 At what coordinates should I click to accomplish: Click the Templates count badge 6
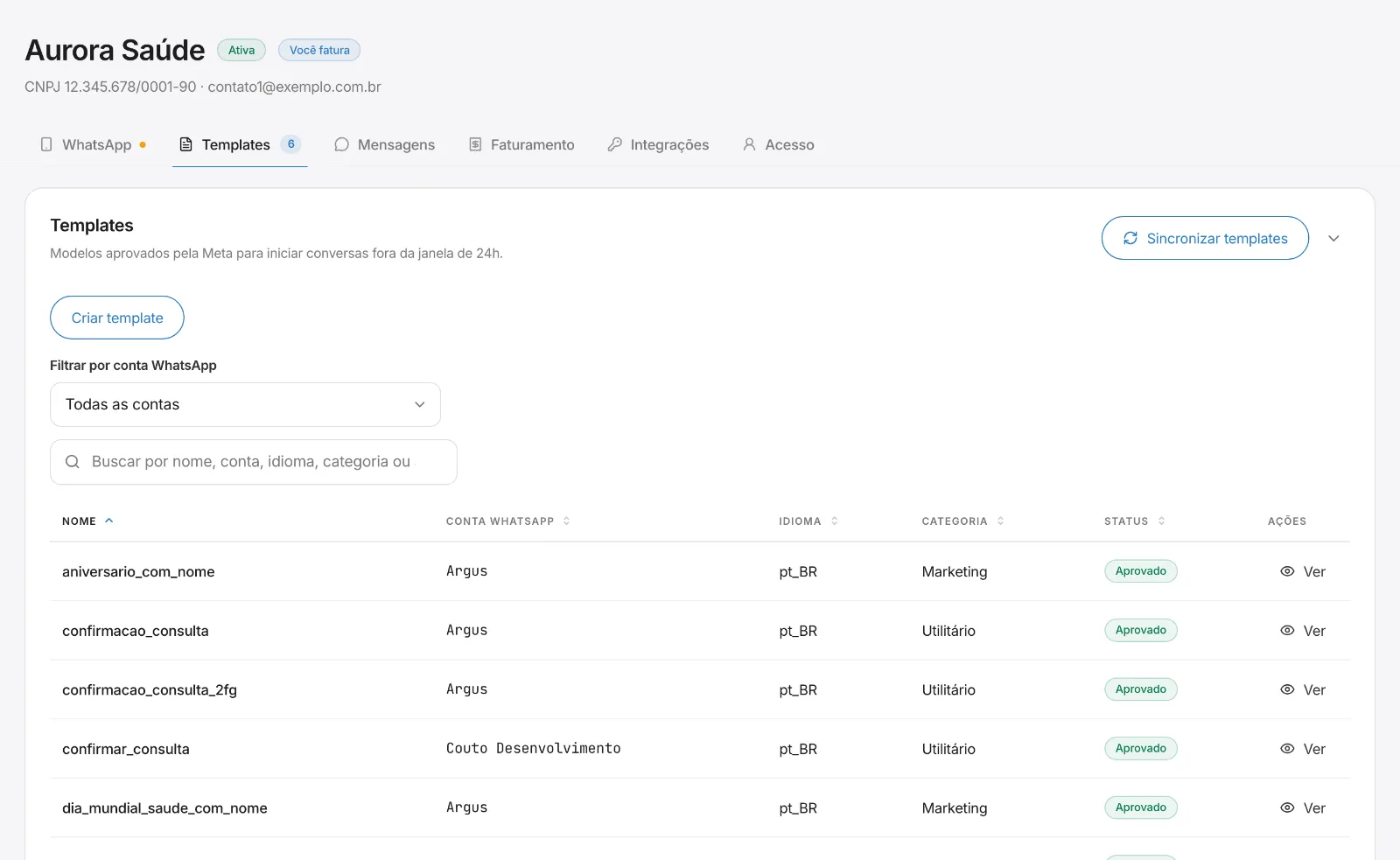[291, 144]
